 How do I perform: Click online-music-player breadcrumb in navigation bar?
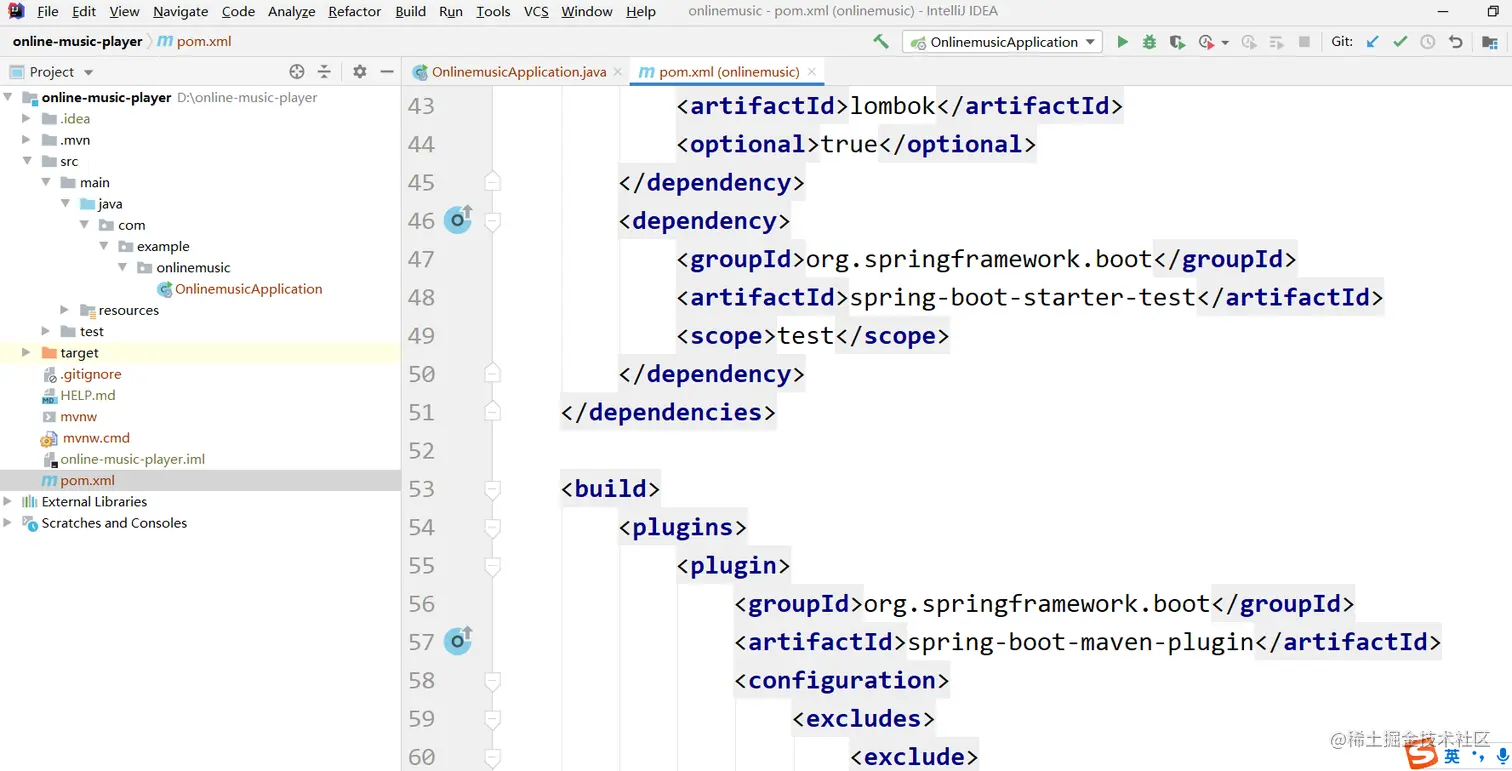click(x=77, y=41)
